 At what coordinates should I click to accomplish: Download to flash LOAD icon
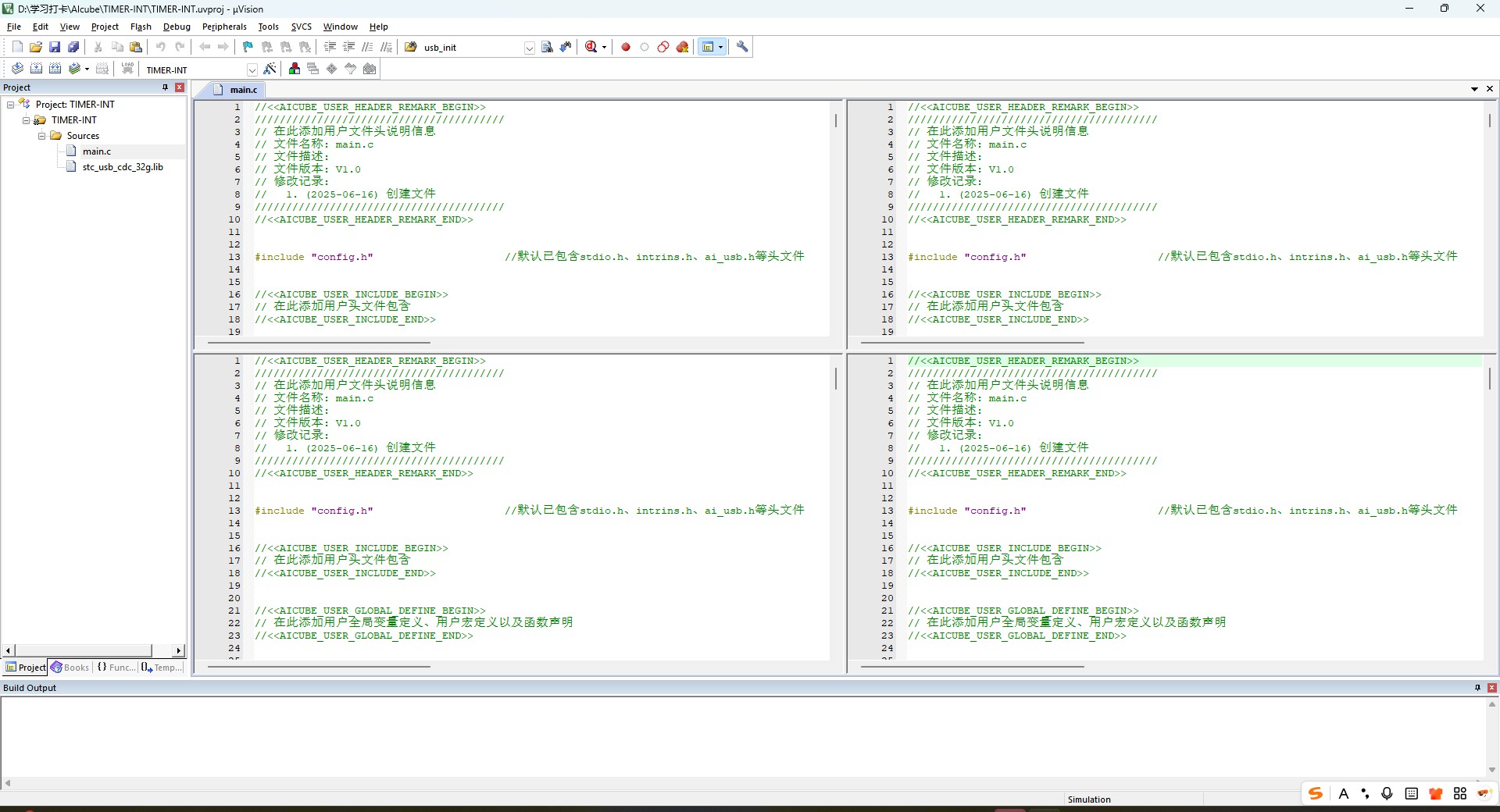(x=127, y=69)
